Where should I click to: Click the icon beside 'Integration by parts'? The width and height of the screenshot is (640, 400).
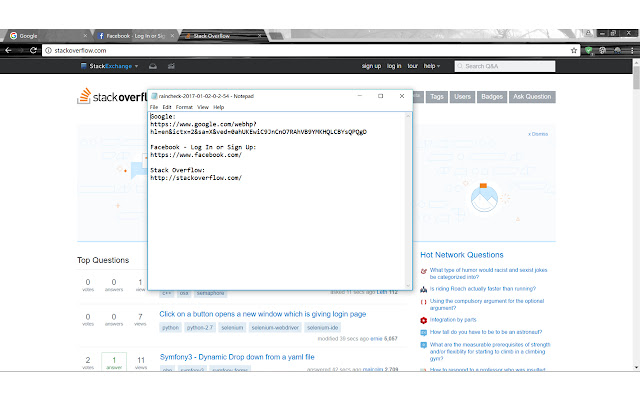[424, 320]
